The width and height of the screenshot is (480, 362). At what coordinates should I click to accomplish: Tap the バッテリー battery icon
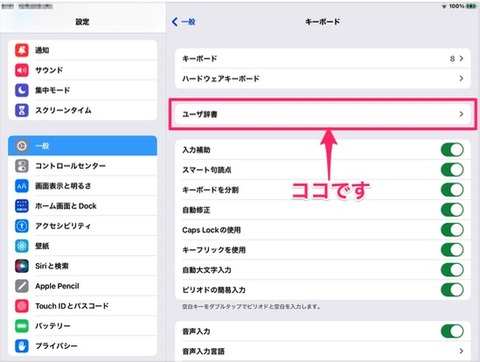click(22, 326)
